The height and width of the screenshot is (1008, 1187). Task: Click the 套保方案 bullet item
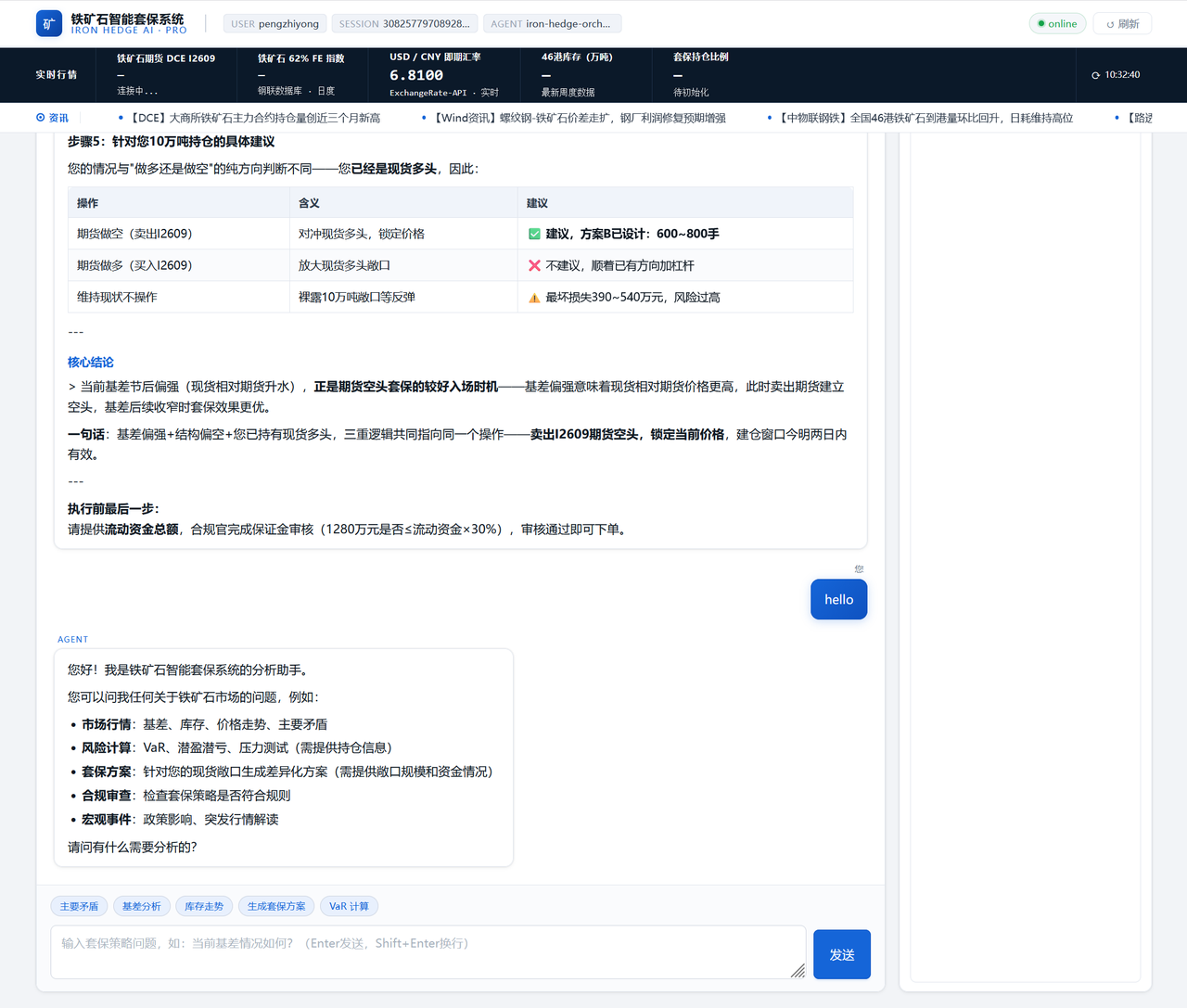[x=287, y=772]
